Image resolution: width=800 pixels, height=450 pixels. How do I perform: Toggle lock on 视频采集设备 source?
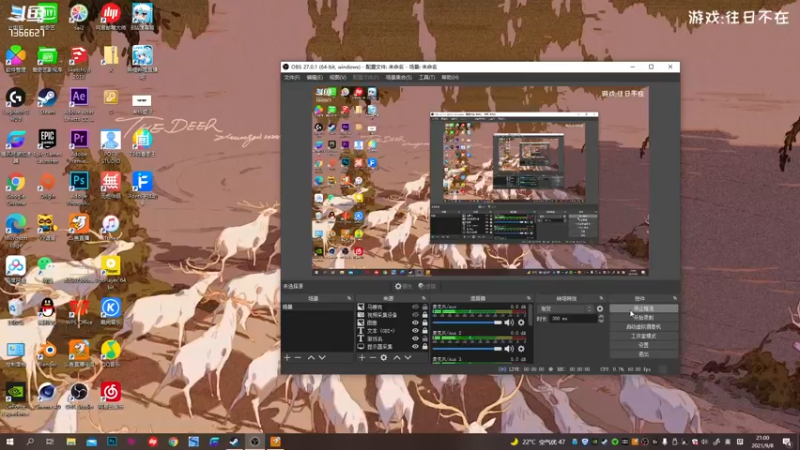coord(424,315)
